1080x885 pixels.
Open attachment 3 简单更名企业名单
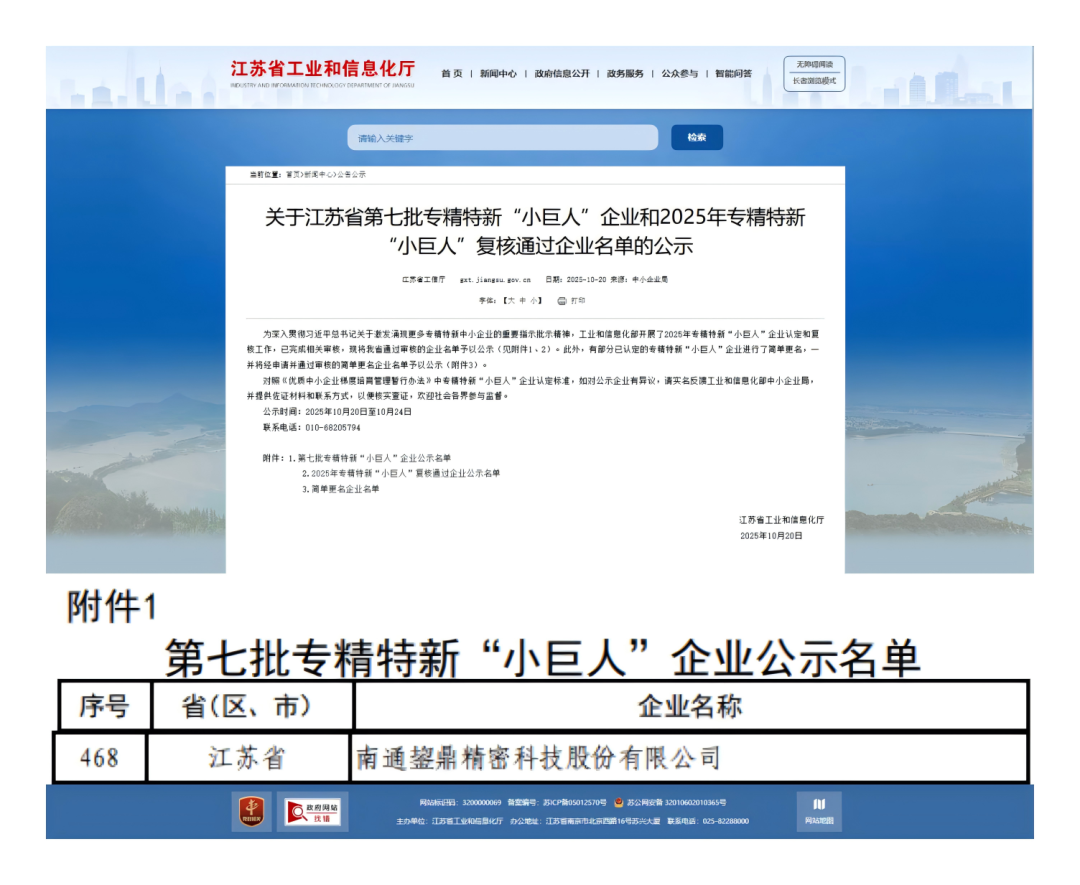pos(340,489)
